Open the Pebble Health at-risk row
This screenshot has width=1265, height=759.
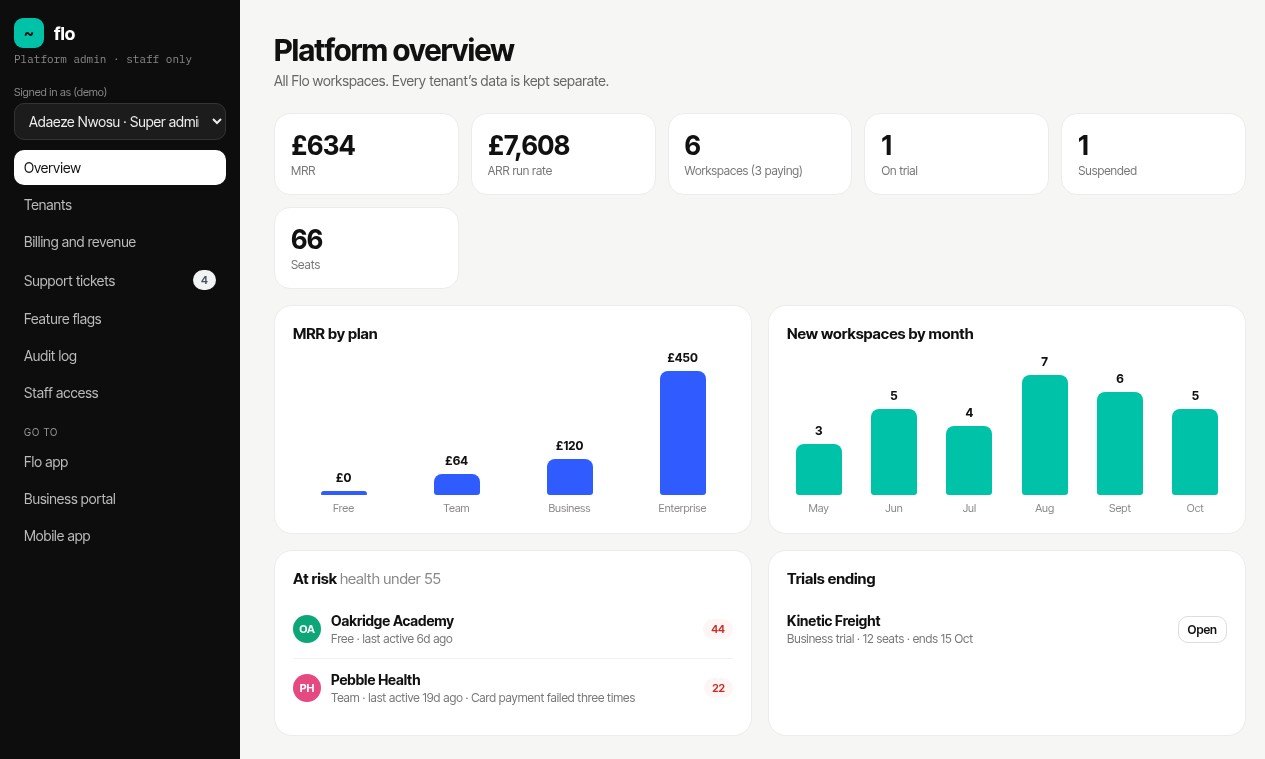point(513,688)
